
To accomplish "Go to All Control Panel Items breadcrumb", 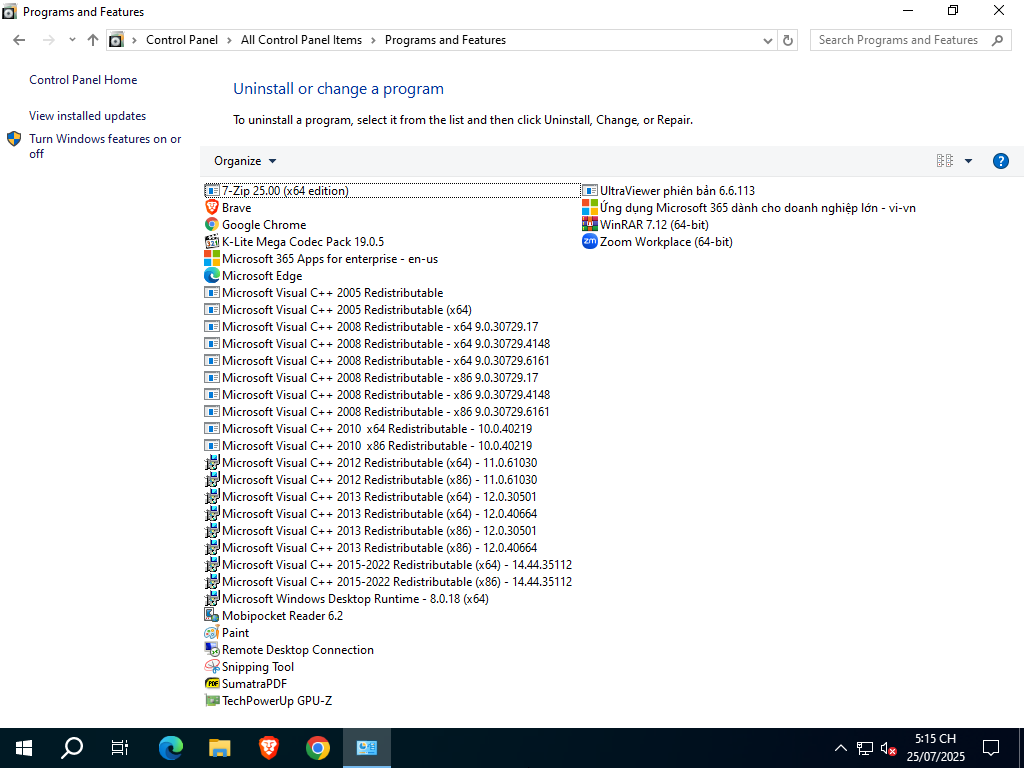I will [x=301, y=40].
